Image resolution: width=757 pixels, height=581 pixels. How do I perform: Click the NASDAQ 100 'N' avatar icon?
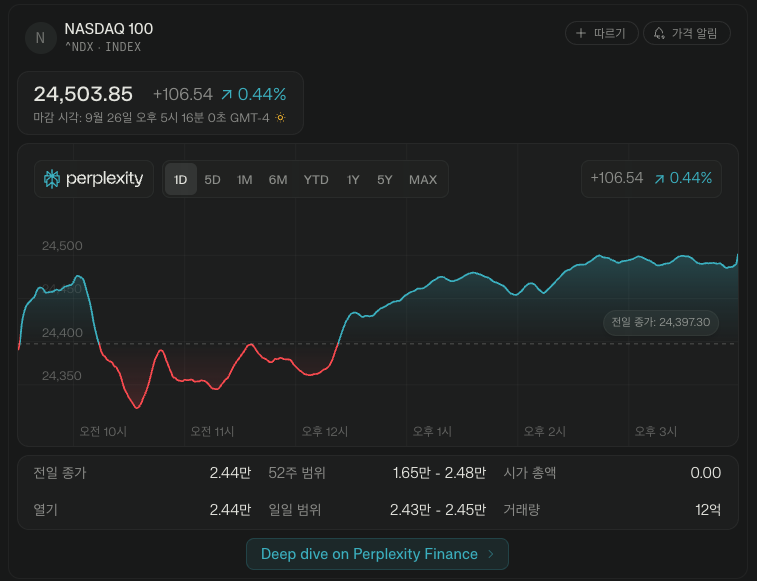[x=40, y=38]
